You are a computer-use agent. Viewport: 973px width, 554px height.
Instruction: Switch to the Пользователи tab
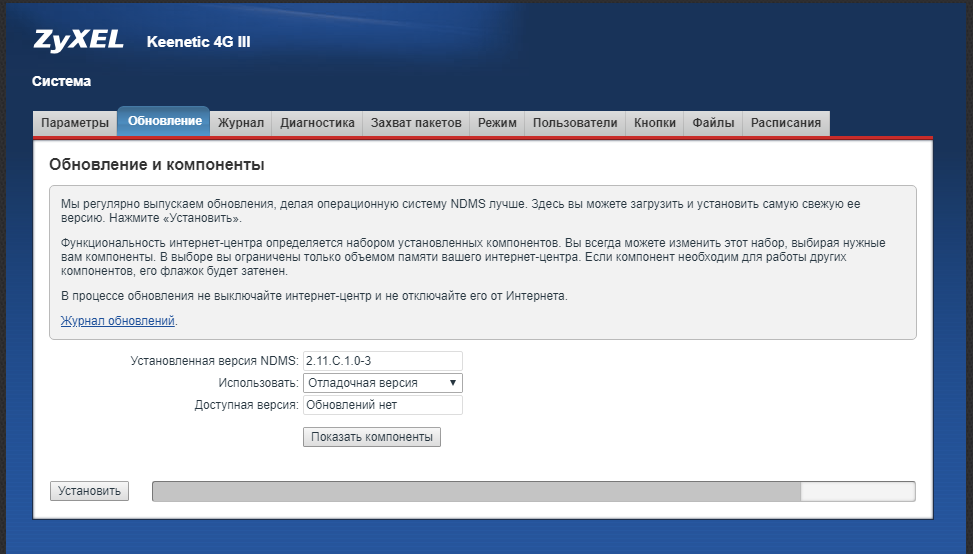(x=575, y=123)
